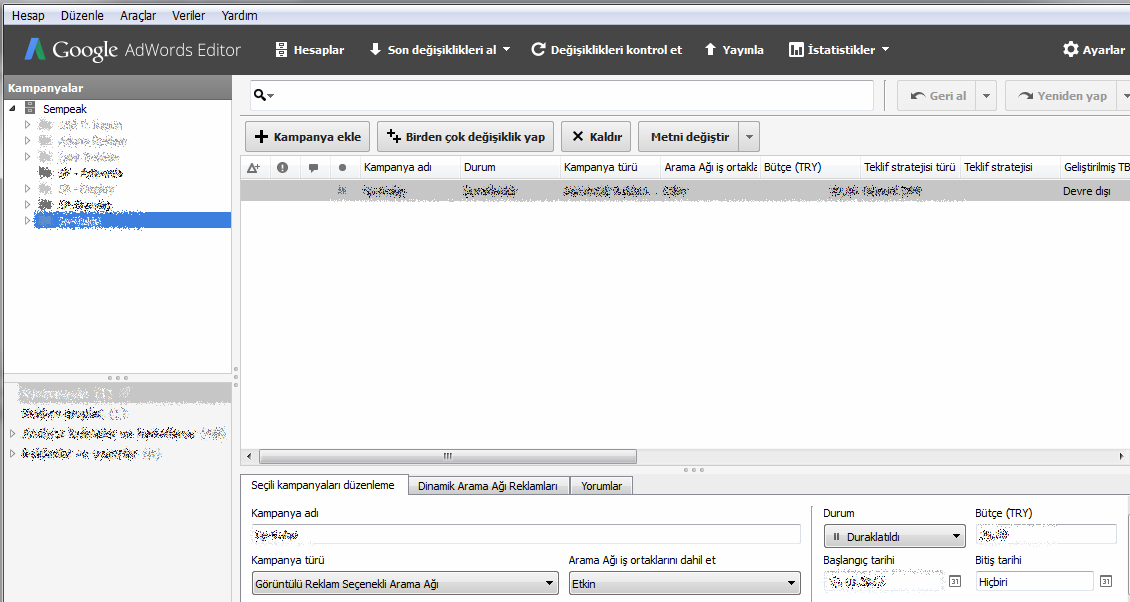Open Arama Ağı iş ortaklarını dahil et dropdown
Screen dimensions: 1130x602
(684, 584)
